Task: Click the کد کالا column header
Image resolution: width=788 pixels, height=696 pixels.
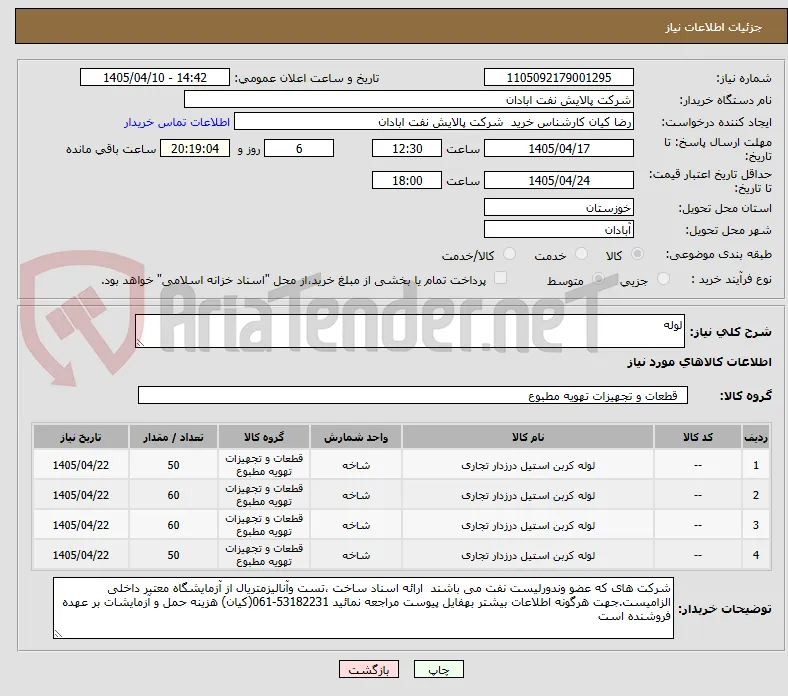Action: 698,437
